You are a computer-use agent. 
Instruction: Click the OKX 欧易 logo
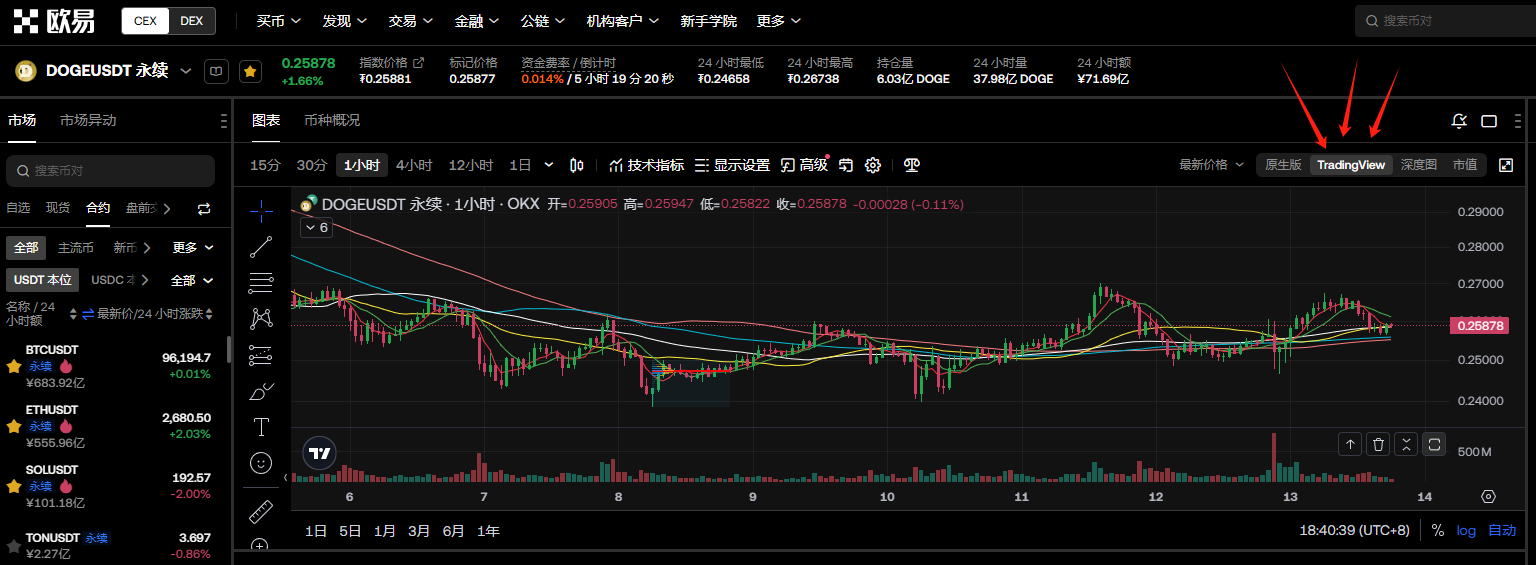pyautogui.click(x=54, y=21)
